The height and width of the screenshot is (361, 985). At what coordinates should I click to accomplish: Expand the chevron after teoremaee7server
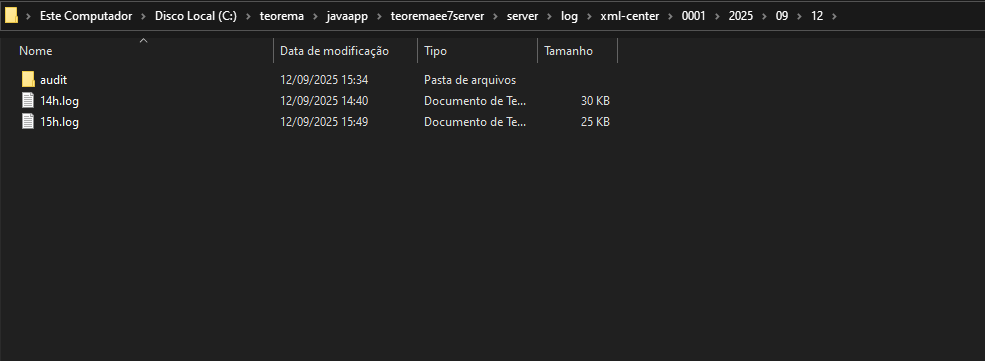[x=496, y=16]
